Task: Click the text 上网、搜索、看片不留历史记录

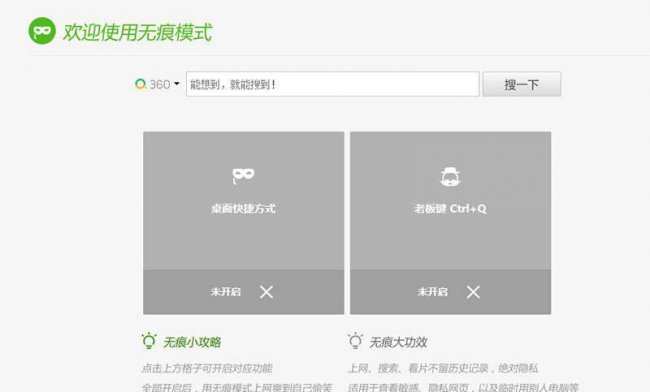Action: [418, 368]
